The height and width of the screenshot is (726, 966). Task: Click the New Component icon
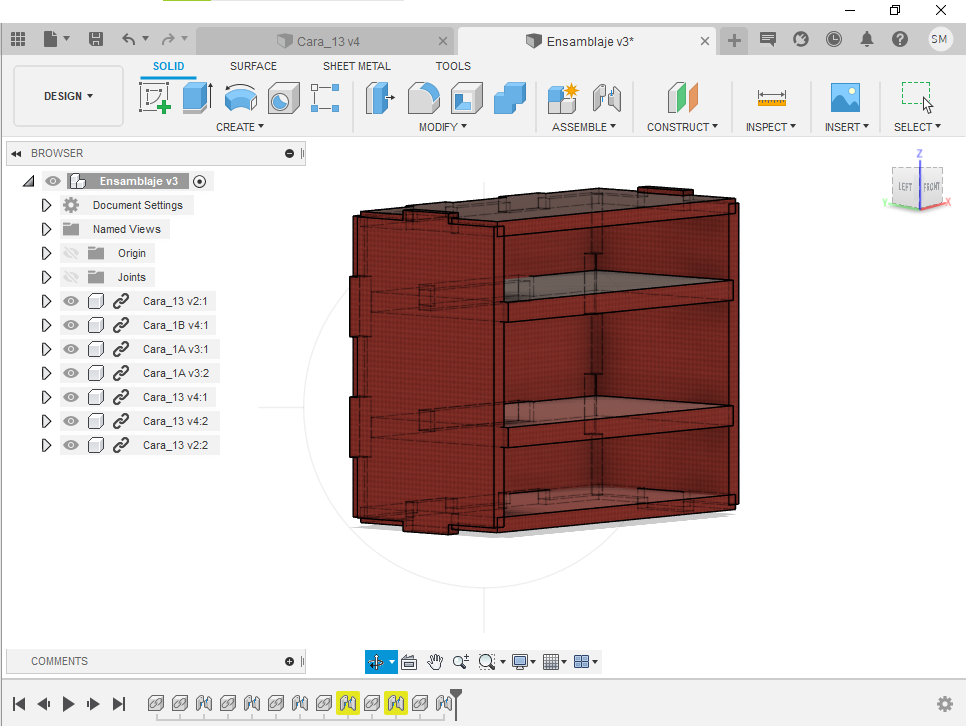coord(563,97)
